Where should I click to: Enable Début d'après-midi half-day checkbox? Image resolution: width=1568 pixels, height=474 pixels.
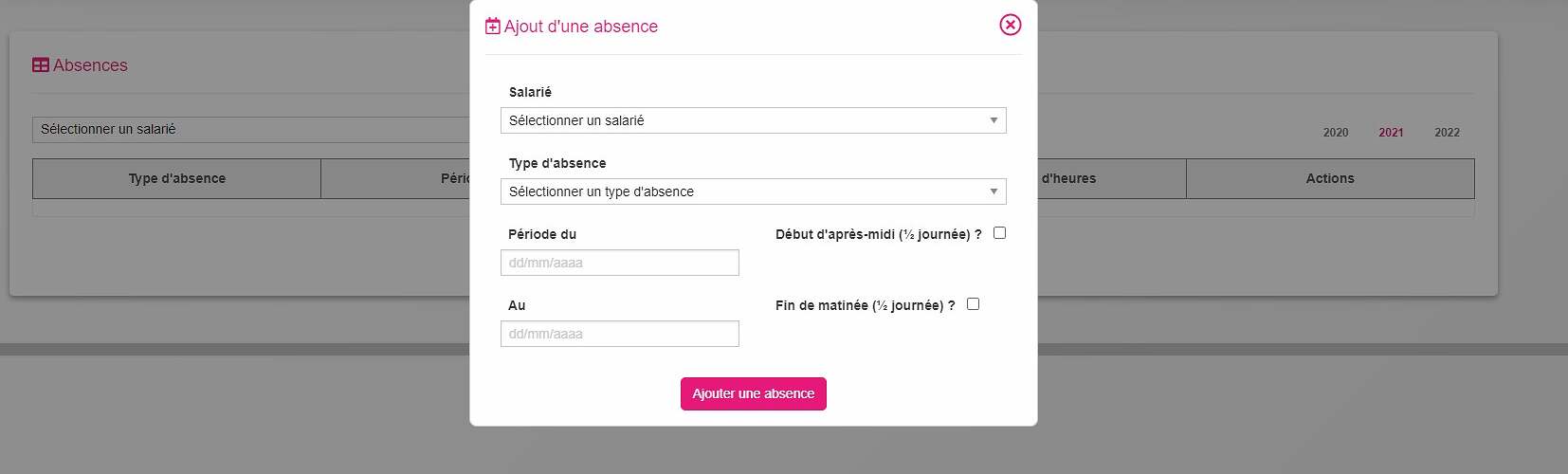[999, 233]
